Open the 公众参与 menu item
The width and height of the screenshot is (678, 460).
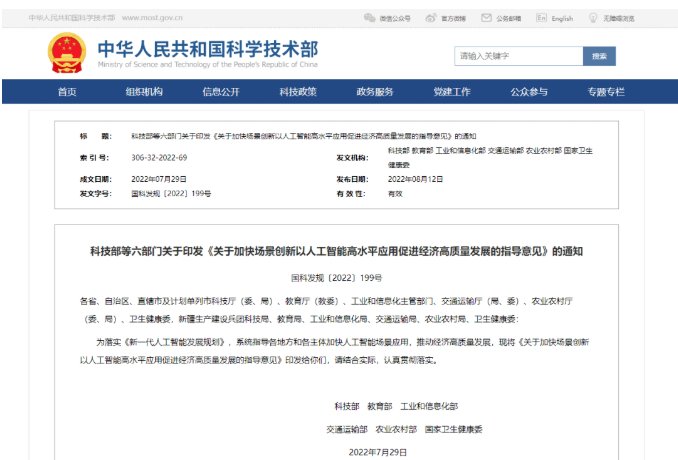coord(529,92)
